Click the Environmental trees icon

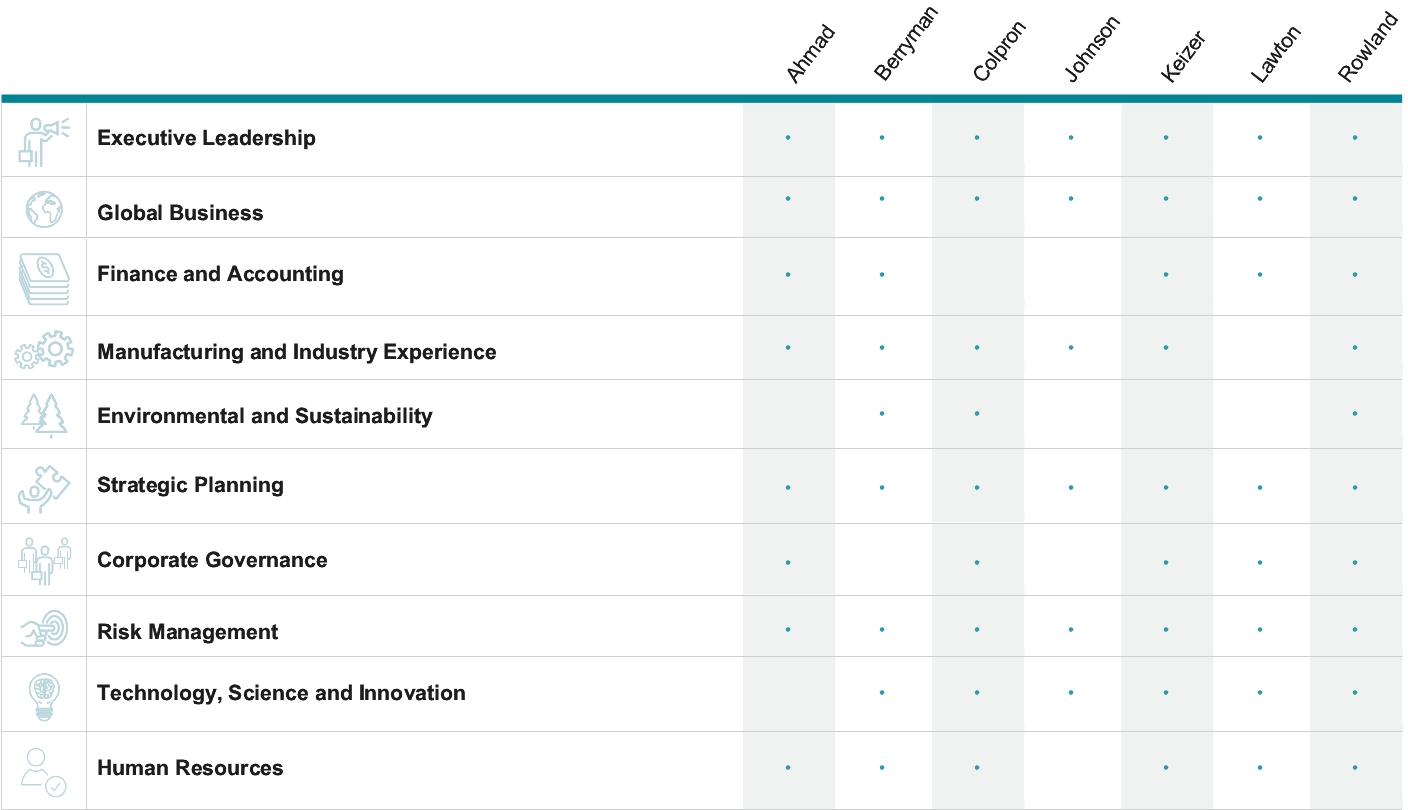point(44,415)
